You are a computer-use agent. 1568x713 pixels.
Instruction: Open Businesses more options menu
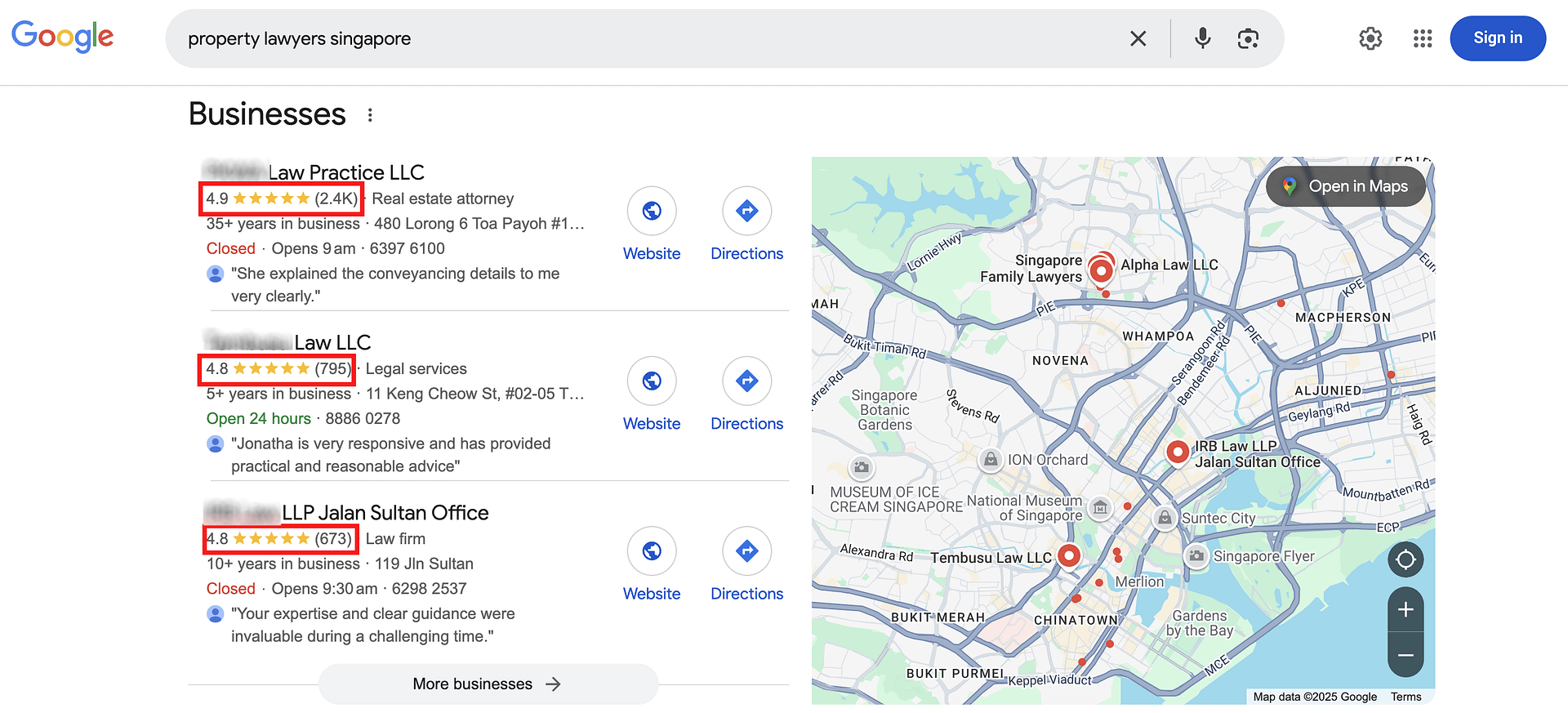[x=370, y=115]
